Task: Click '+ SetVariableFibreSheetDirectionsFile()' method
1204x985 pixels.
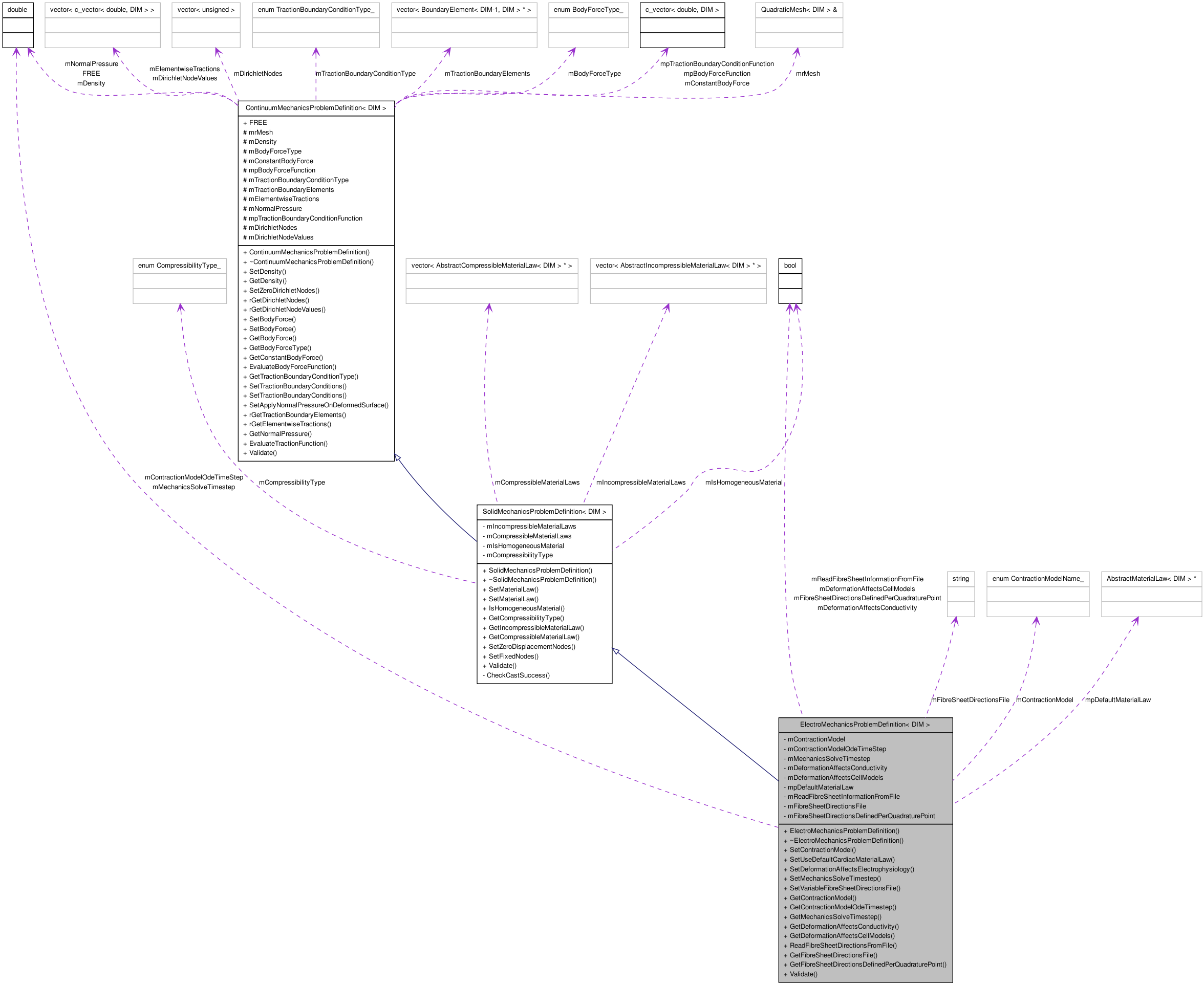Action: point(842,888)
